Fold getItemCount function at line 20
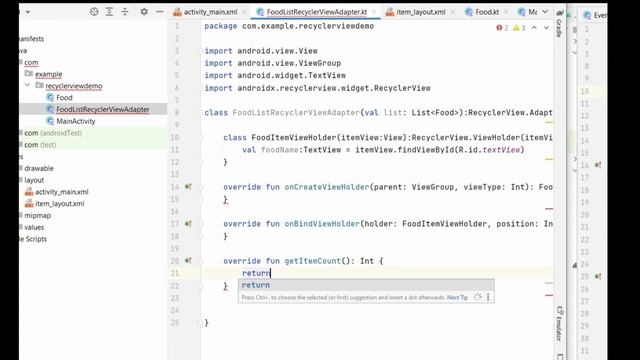Screen dimensions: 640x360 point(200,261)
